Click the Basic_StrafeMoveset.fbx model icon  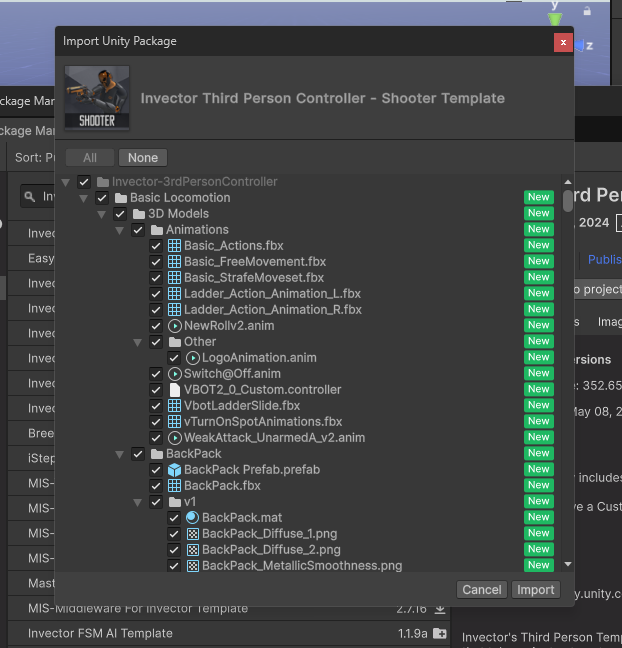tap(174, 278)
